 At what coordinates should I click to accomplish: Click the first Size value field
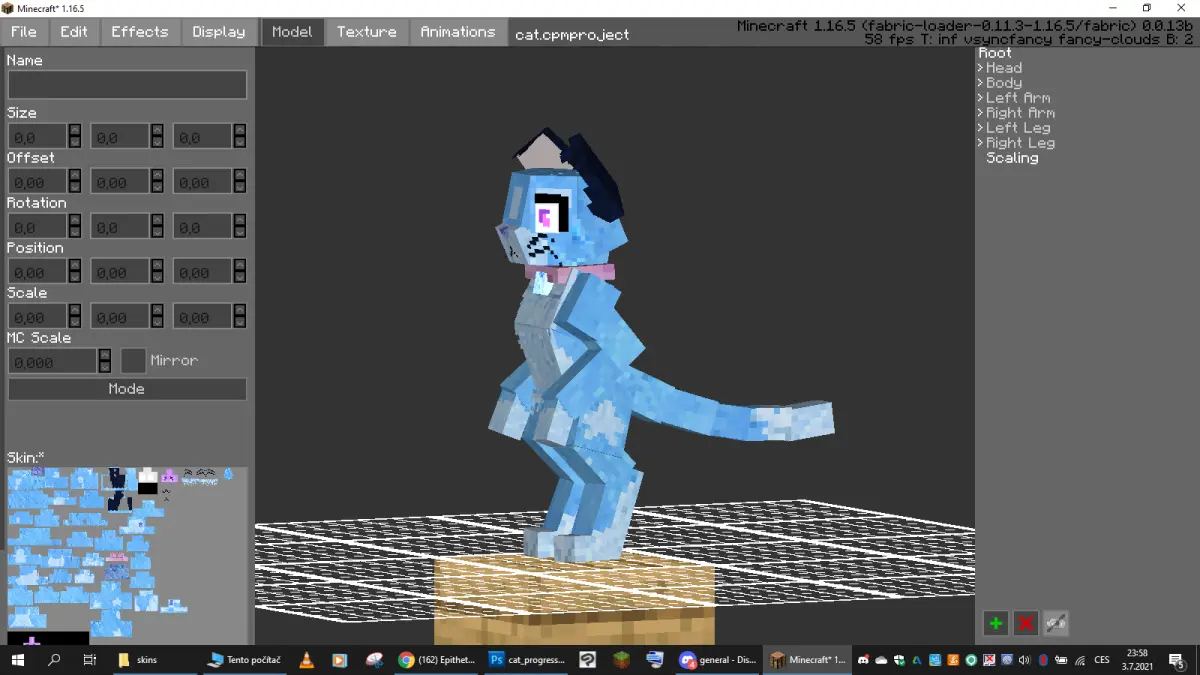[38, 136]
